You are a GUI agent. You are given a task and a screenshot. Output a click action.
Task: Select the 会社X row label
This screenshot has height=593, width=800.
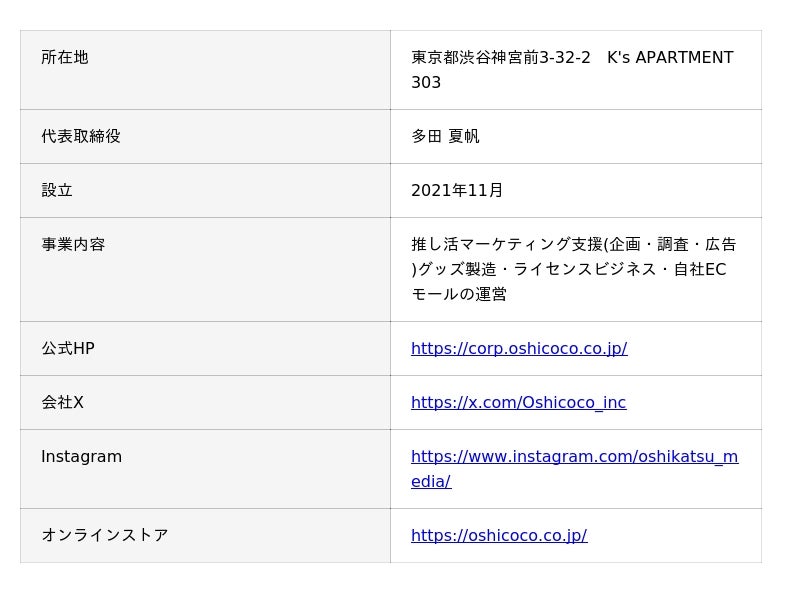point(62,402)
